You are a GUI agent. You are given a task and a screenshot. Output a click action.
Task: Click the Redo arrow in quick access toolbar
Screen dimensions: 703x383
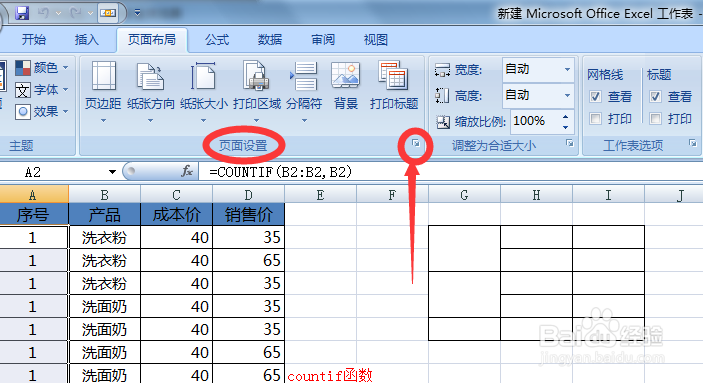[76, 13]
